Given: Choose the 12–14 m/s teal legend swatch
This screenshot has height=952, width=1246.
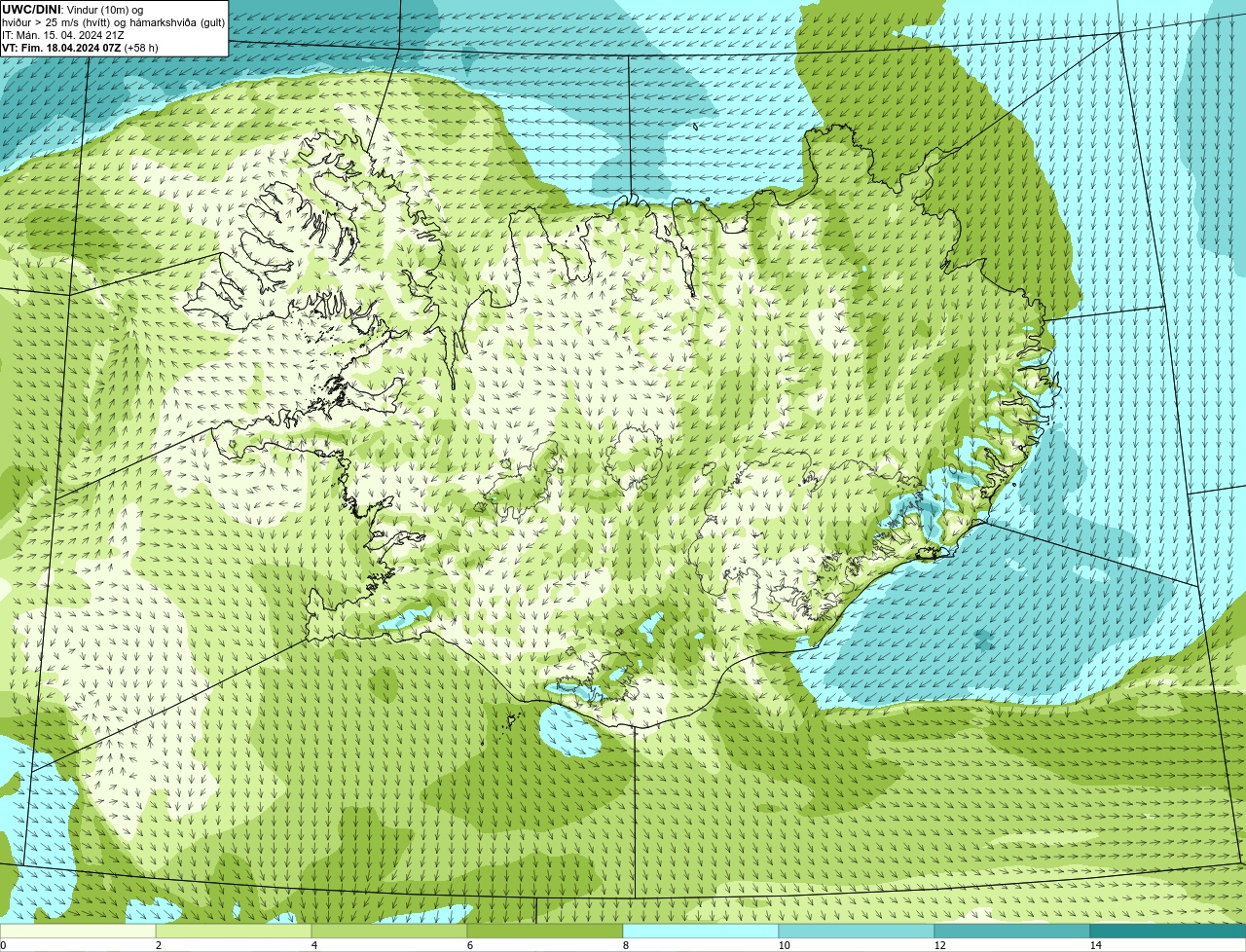Looking at the screenshot, I should (1012, 932).
